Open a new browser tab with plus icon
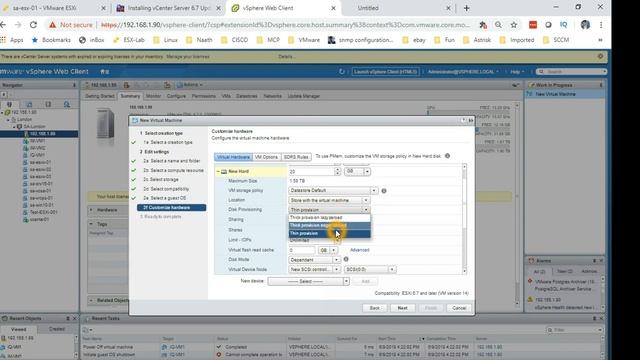640x360 pixels. [467, 8]
